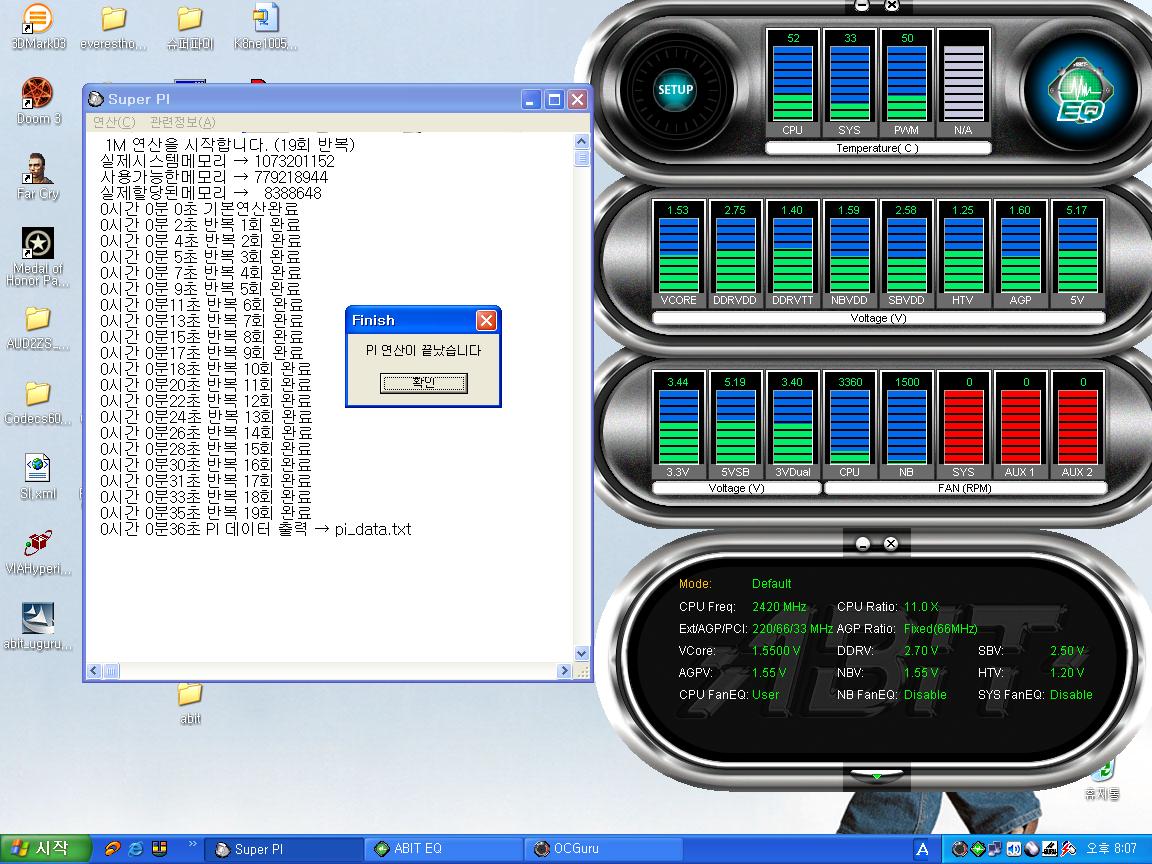Click the network computers tray icon
Screen dimensions: 1152x864
coord(996,849)
